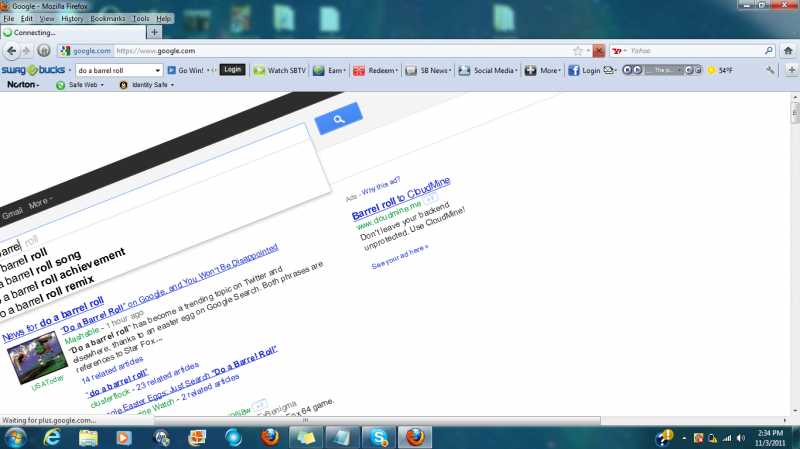Open Skype from the taskbar
Viewport: 800px width, 449px height.
(x=379, y=437)
